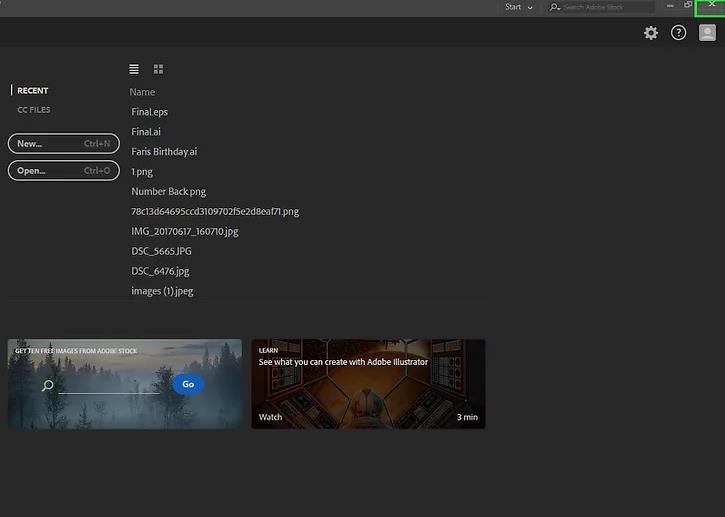This screenshot has width=725, height=517.
Task: Open the help question mark icon
Action: pos(678,33)
